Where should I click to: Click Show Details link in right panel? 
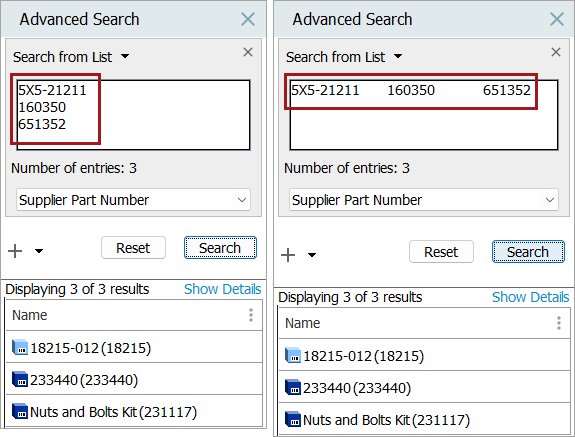coord(531,297)
